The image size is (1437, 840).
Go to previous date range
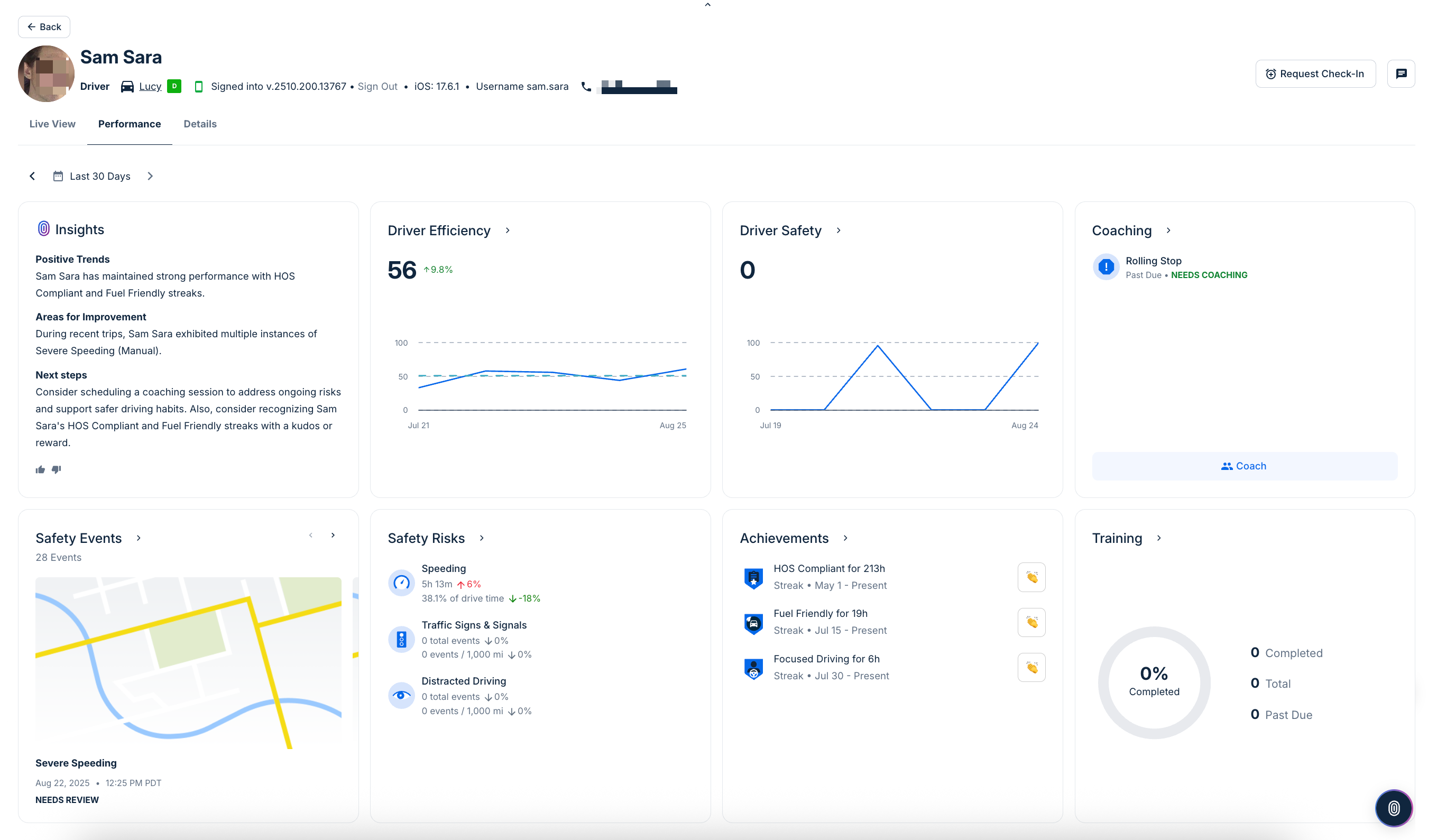point(32,176)
